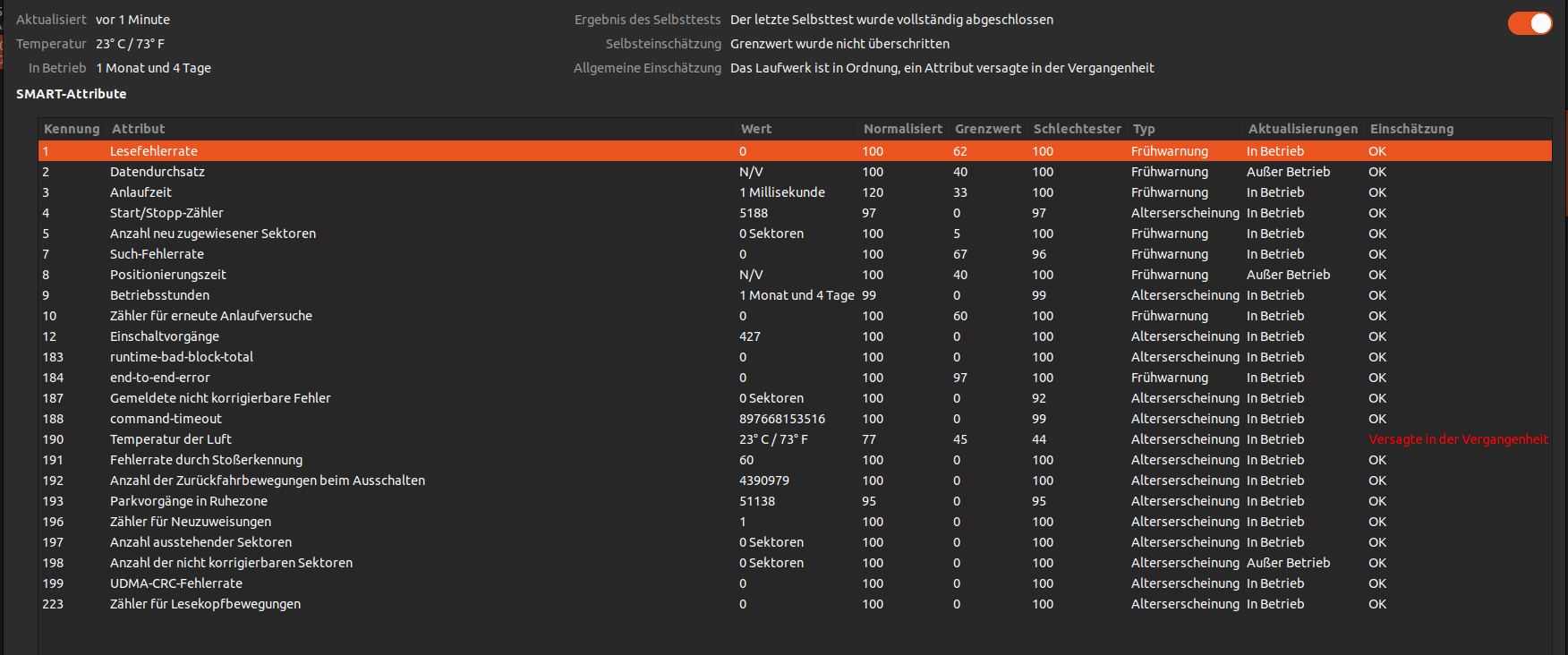Click 'Anzahl der nicht korrigierbaren Sektoren' row
Image resolution: width=1568 pixels, height=655 pixels.
795,563
